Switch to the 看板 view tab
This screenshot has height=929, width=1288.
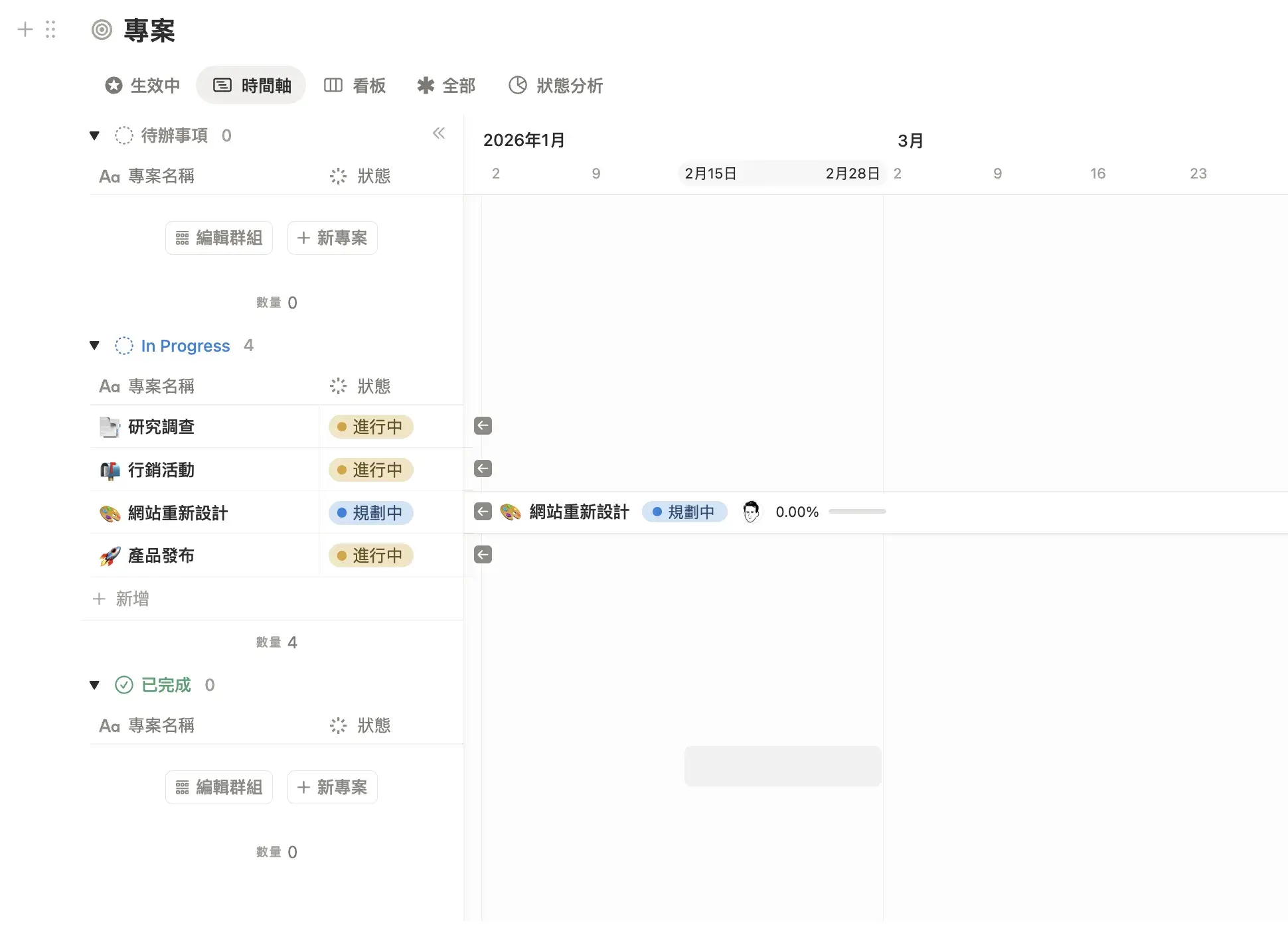(x=356, y=85)
